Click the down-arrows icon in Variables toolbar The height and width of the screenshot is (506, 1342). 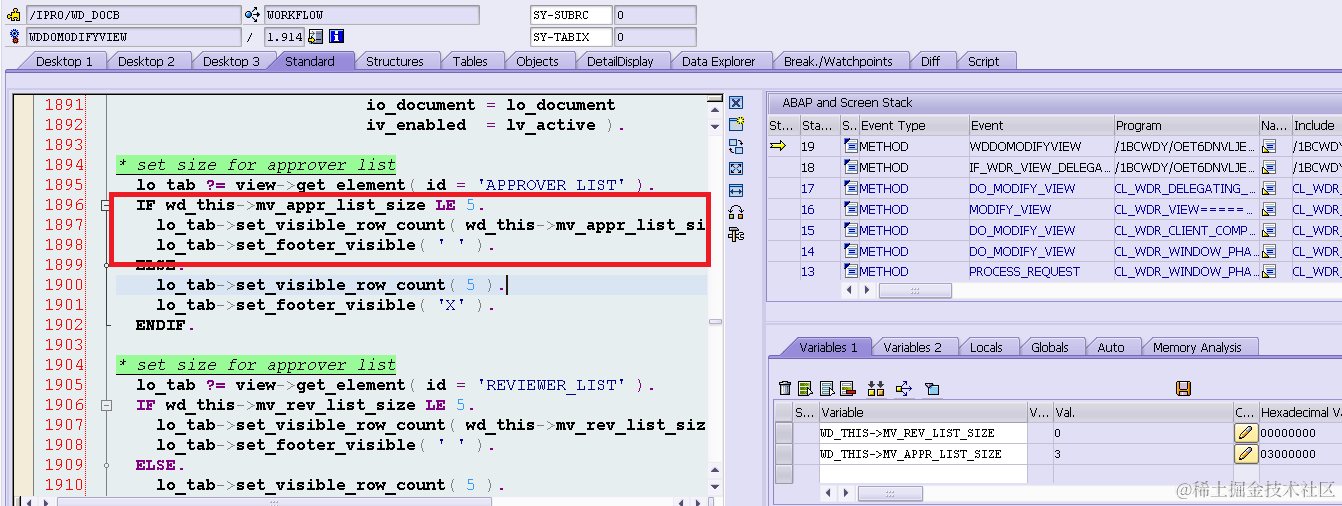(x=876, y=388)
